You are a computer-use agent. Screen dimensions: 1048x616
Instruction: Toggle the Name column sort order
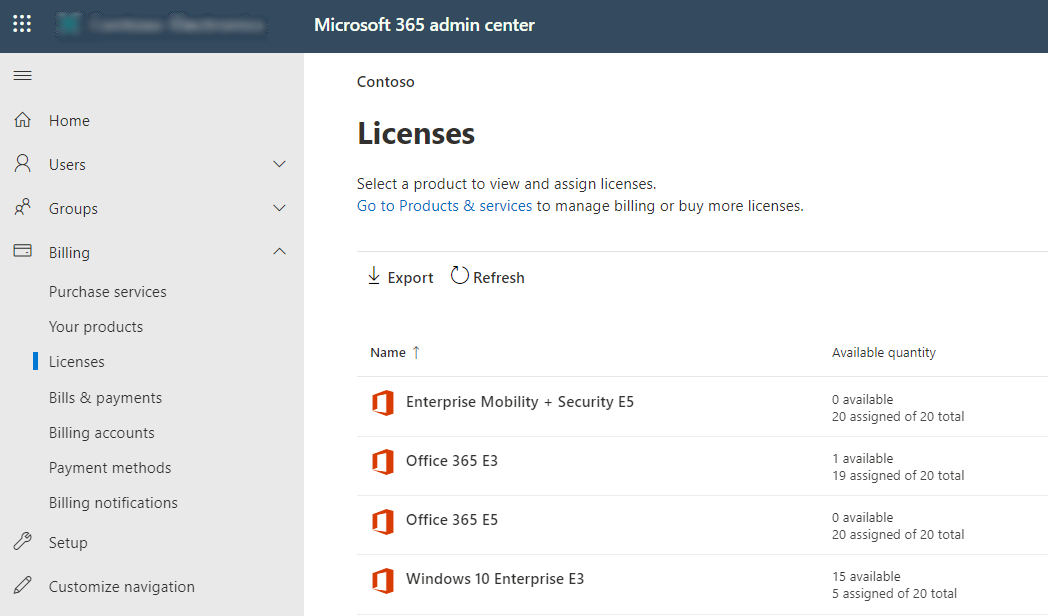pos(394,352)
